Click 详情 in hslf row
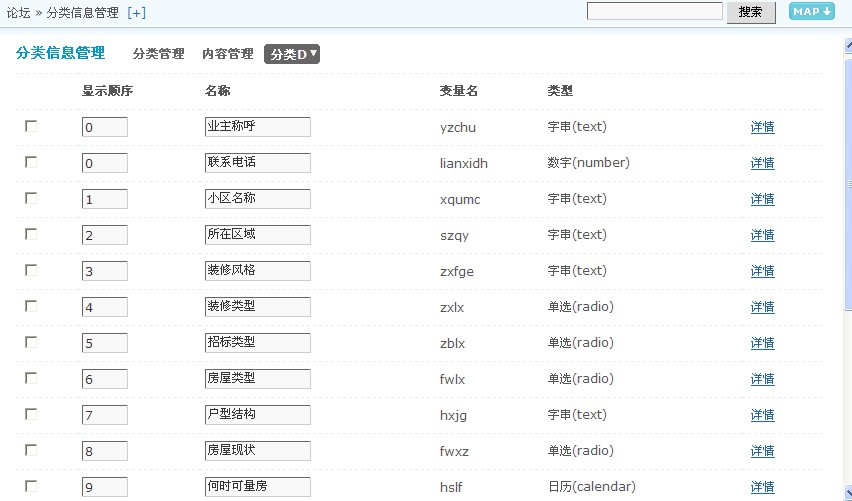The width and height of the screenshot is (852, 501). point(762,487)
